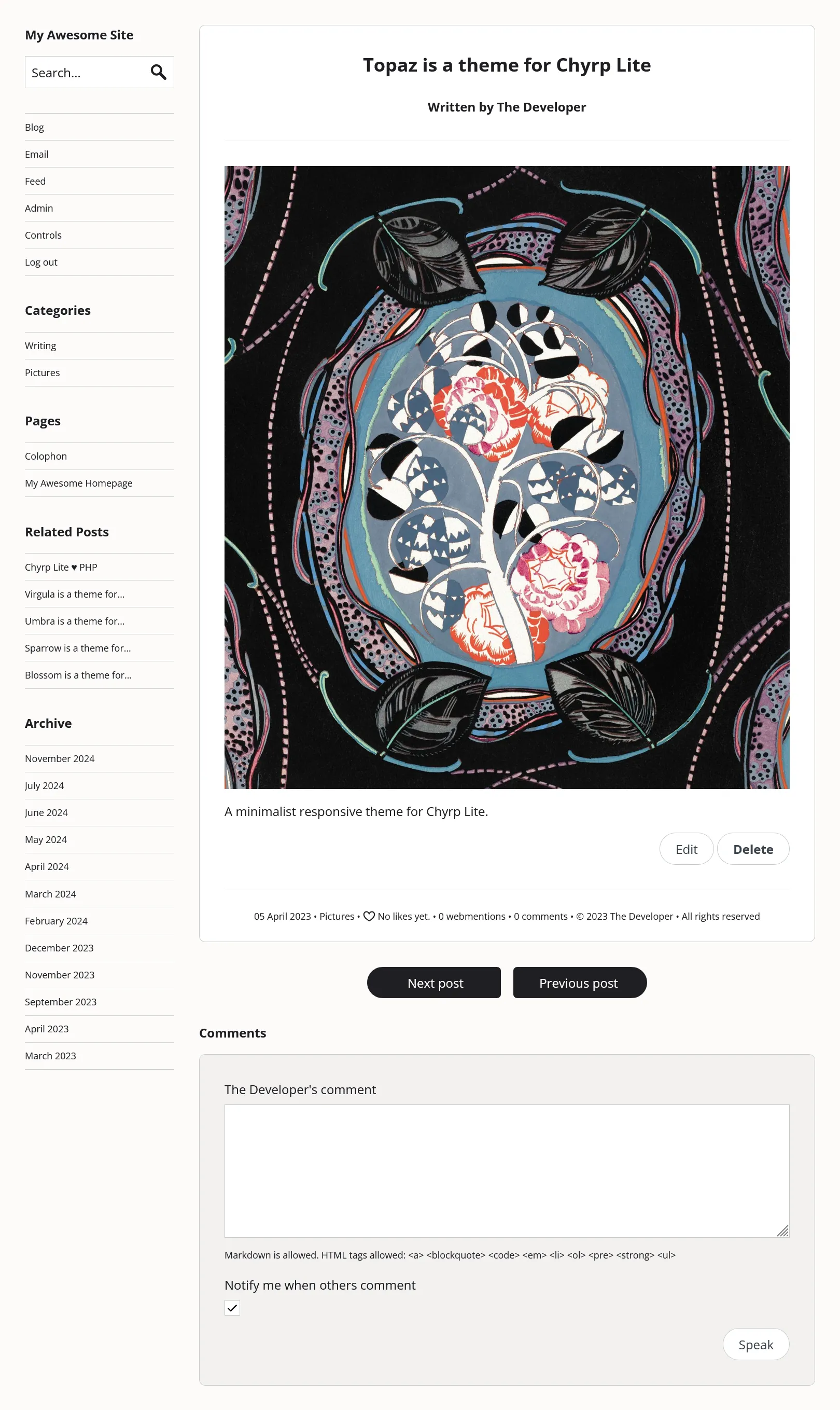Viewport: 840px width, 1410px height.
Task: Open the My Awesome Site title link
Action: tap(79, 35)
